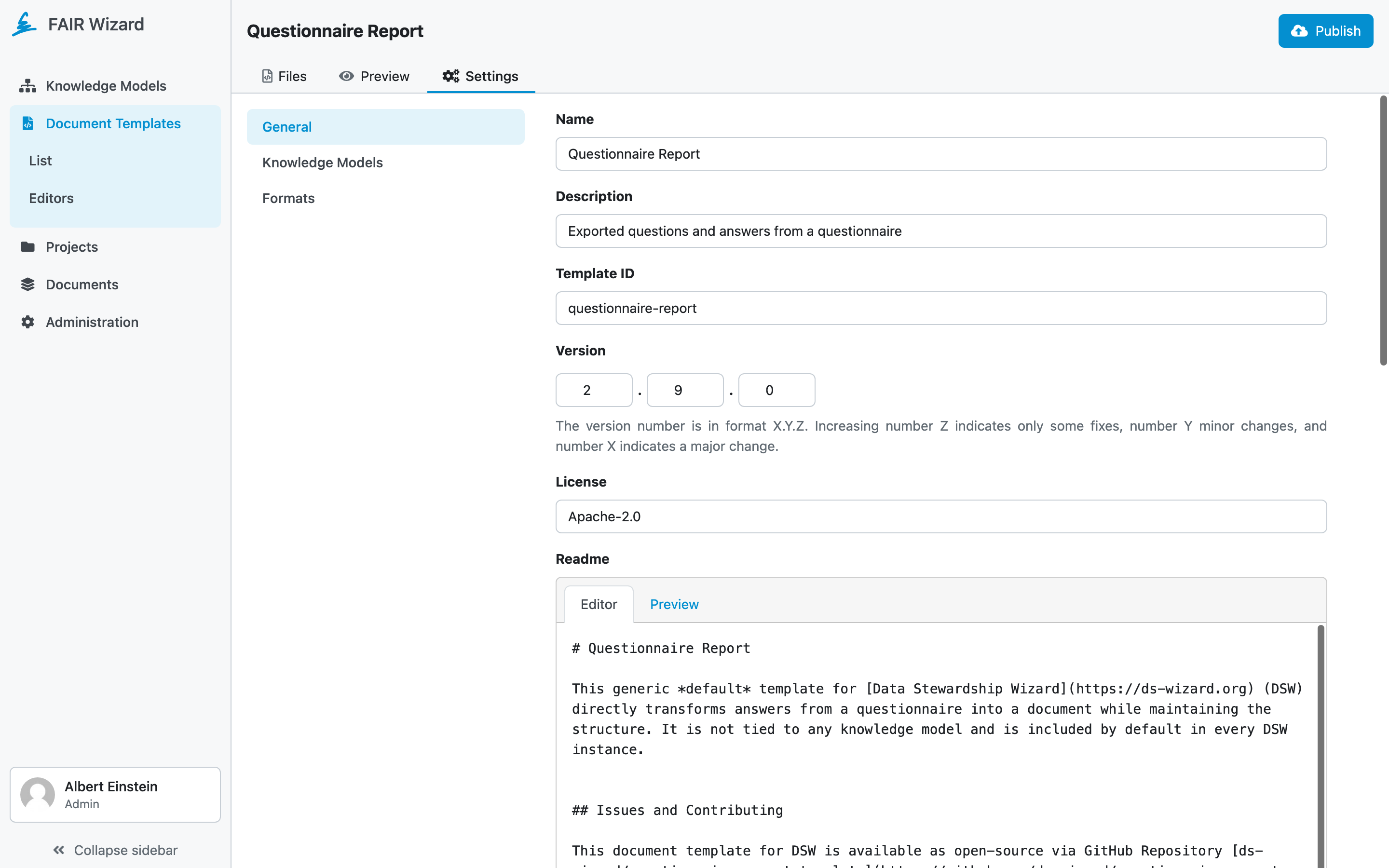Open the Document Templates List
Image resolution: width=1389 pixels, height=868 pixels.
(x=40, y=161)
